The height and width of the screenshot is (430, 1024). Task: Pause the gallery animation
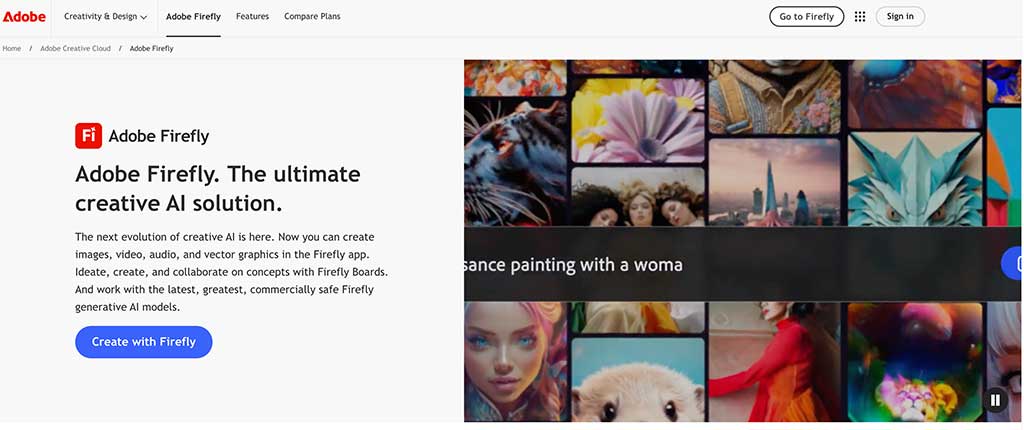tap(995, 400)
